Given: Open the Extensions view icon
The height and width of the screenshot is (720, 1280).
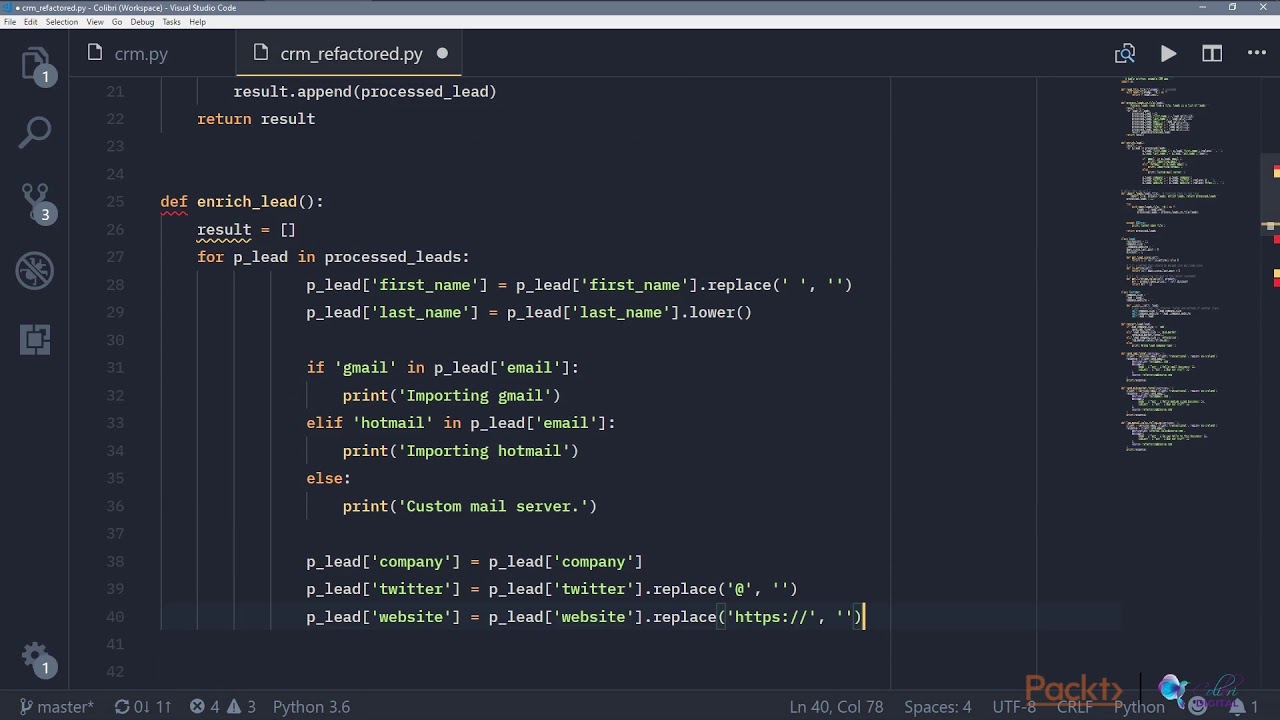Looking at the screenshot, I should pyautogui.click(x=35, y=340).
